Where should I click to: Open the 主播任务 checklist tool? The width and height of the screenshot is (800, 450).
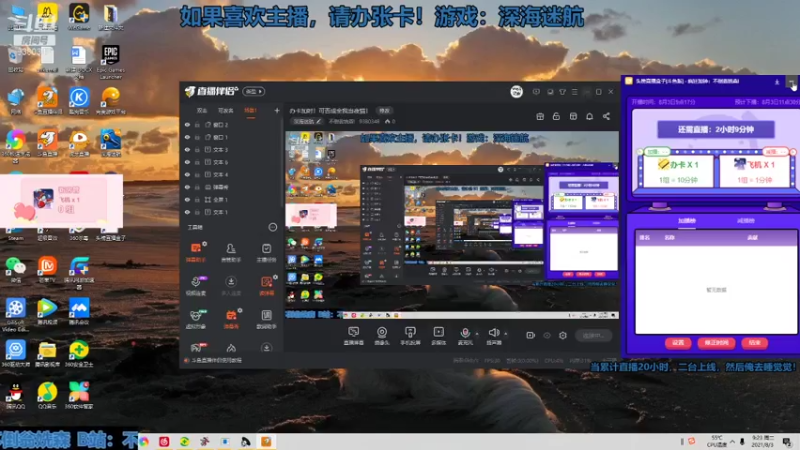(x=266, y=252)
